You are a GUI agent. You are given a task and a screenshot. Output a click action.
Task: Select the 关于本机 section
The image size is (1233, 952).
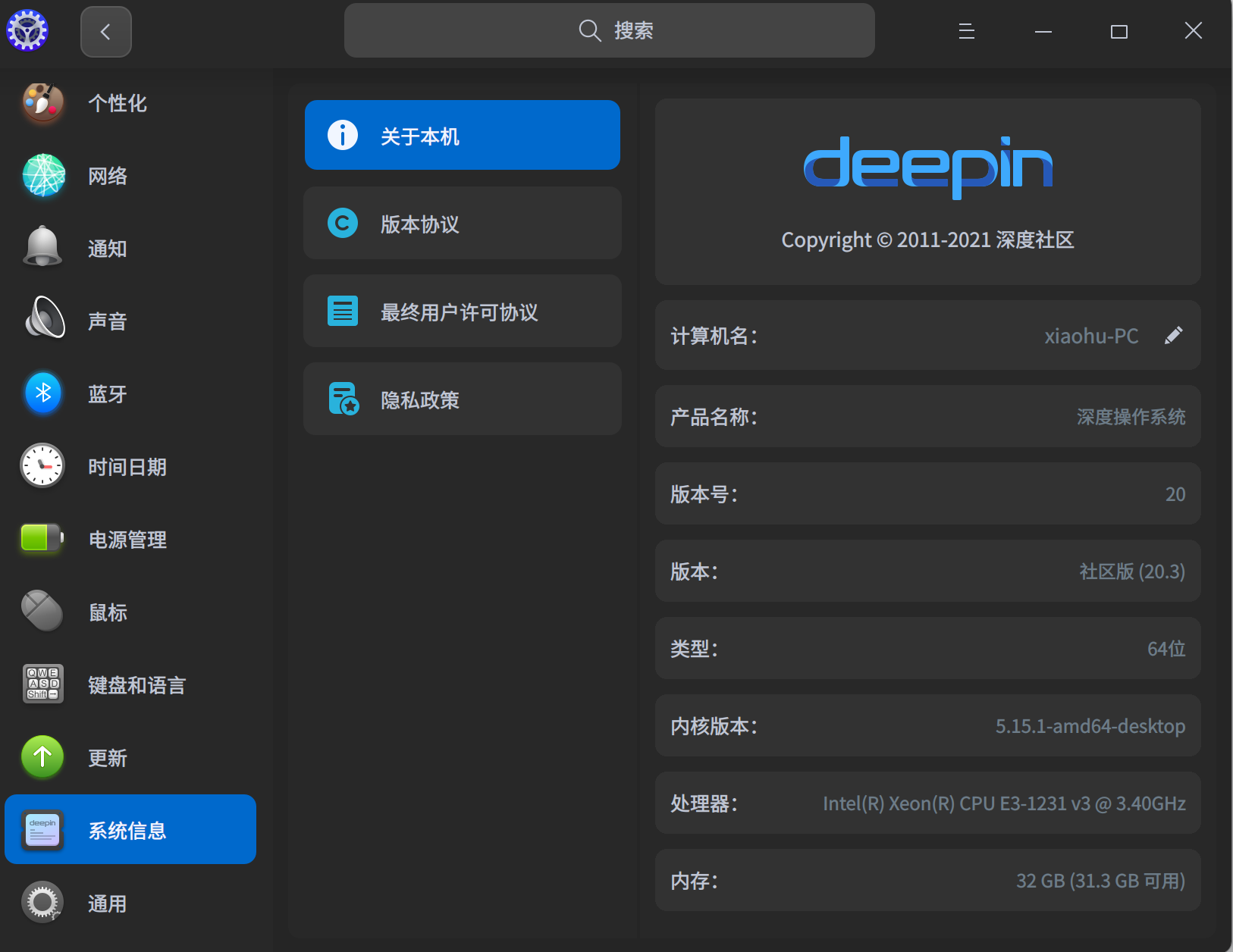[x=462, y=135]
